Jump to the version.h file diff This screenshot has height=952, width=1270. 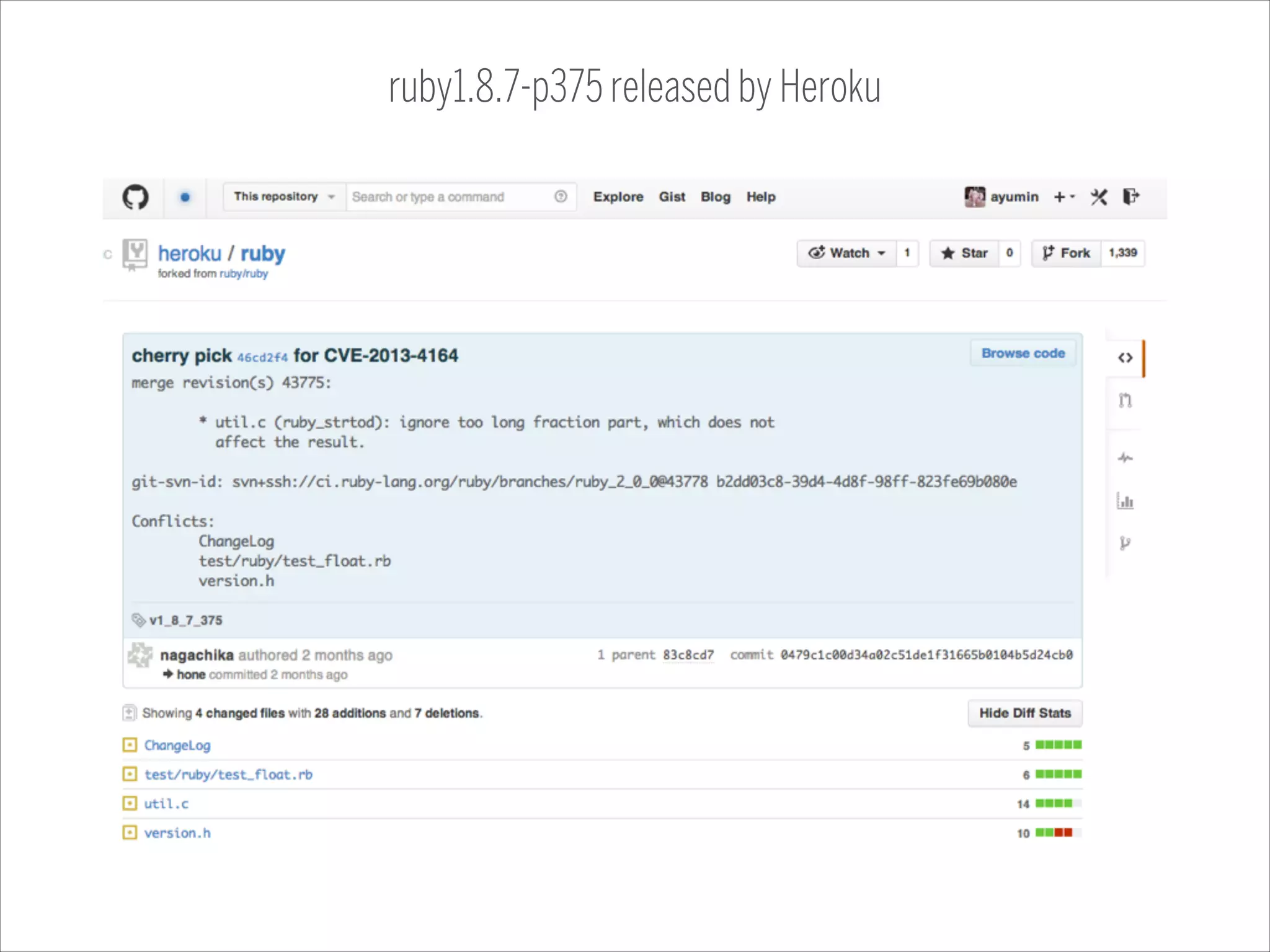[x=177, y=833]
